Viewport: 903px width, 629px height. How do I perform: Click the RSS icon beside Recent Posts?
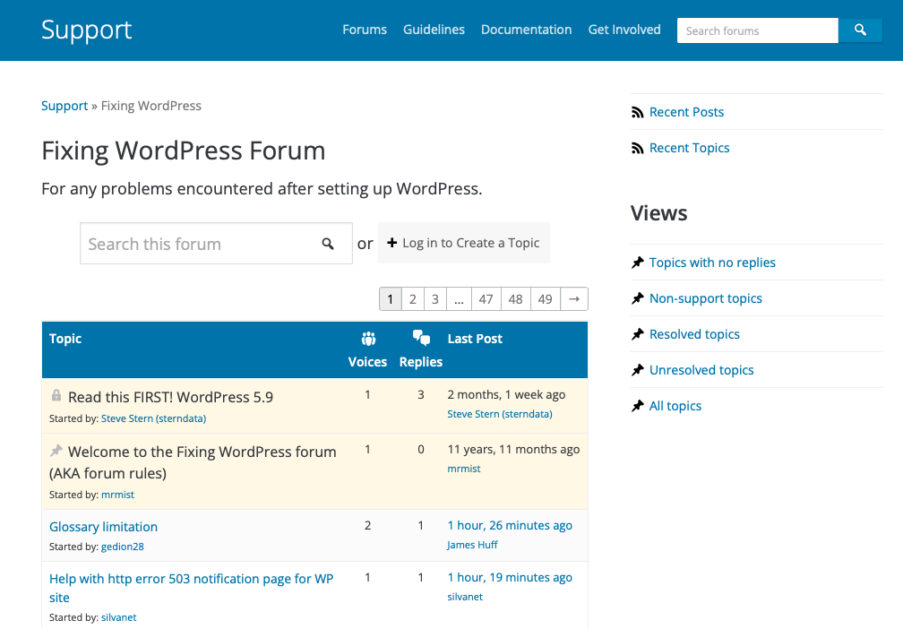click(637, 113)
